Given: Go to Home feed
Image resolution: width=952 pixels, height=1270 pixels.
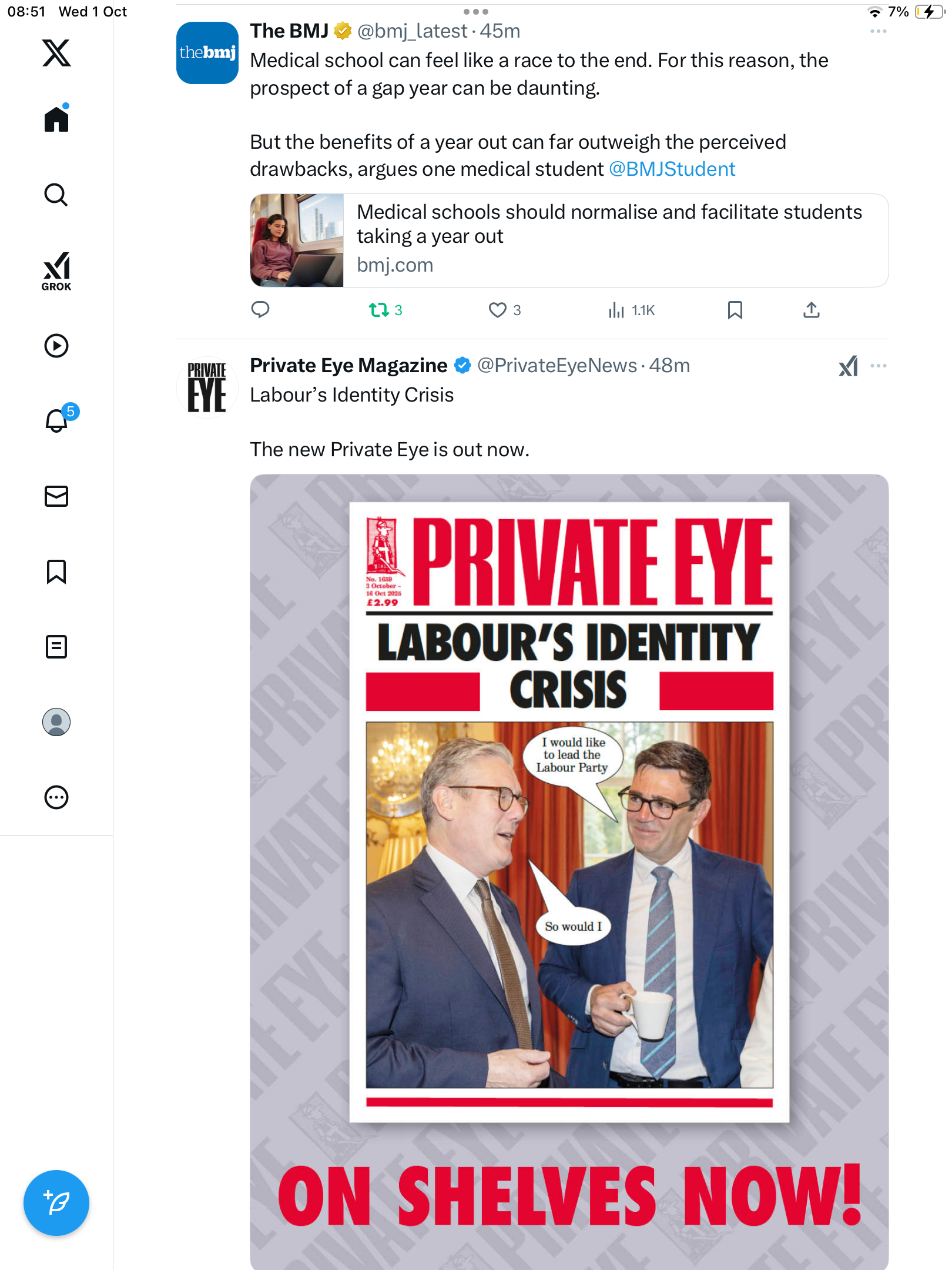Looking at the screenshot, I should (x=56, y=119).
